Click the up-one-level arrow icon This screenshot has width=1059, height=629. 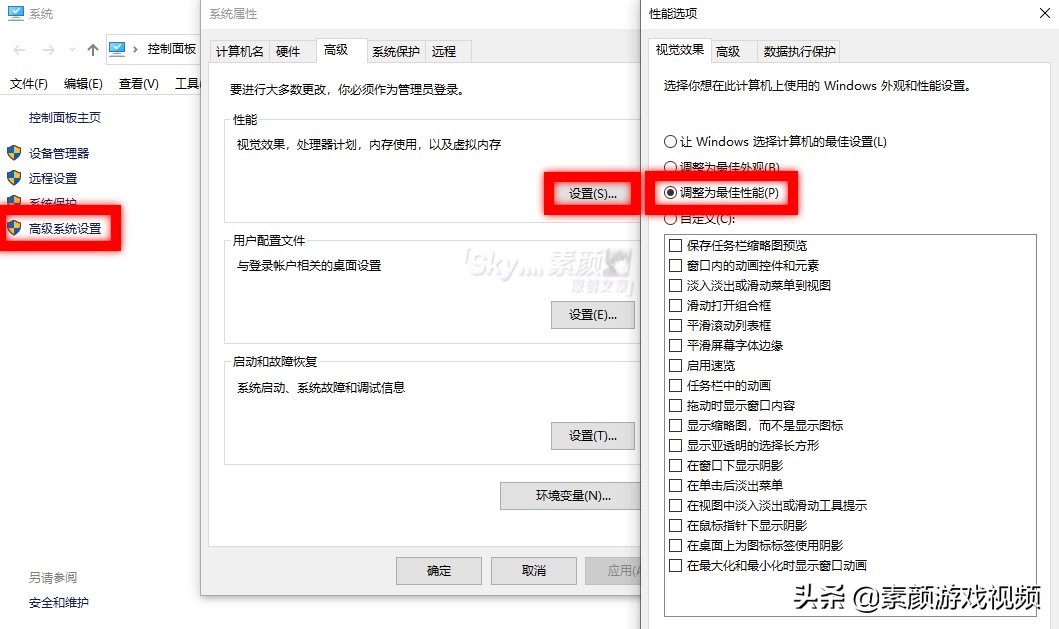pyautogui.click(x=92, y=48)
